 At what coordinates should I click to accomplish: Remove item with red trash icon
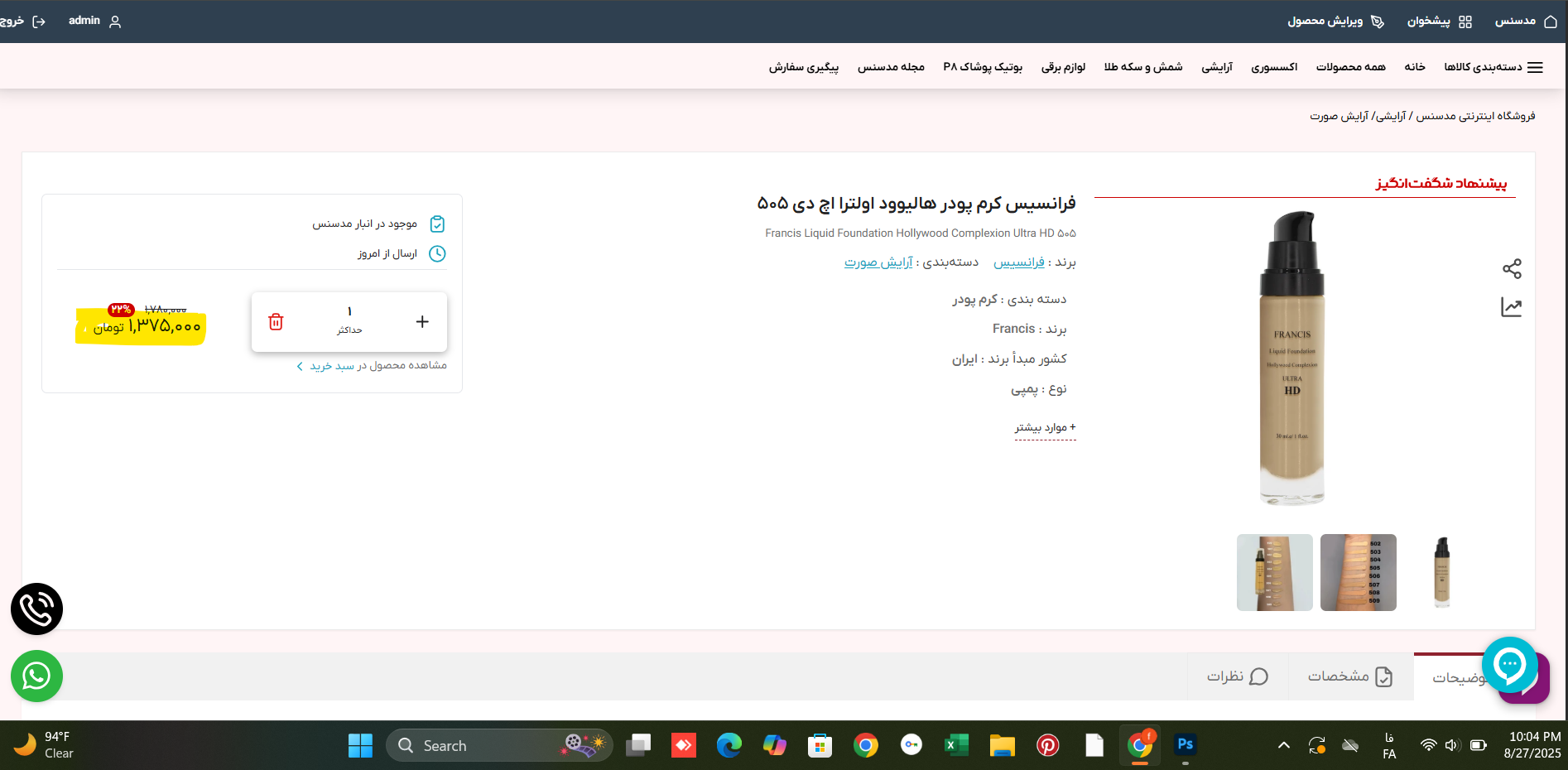tap(276, 321)
